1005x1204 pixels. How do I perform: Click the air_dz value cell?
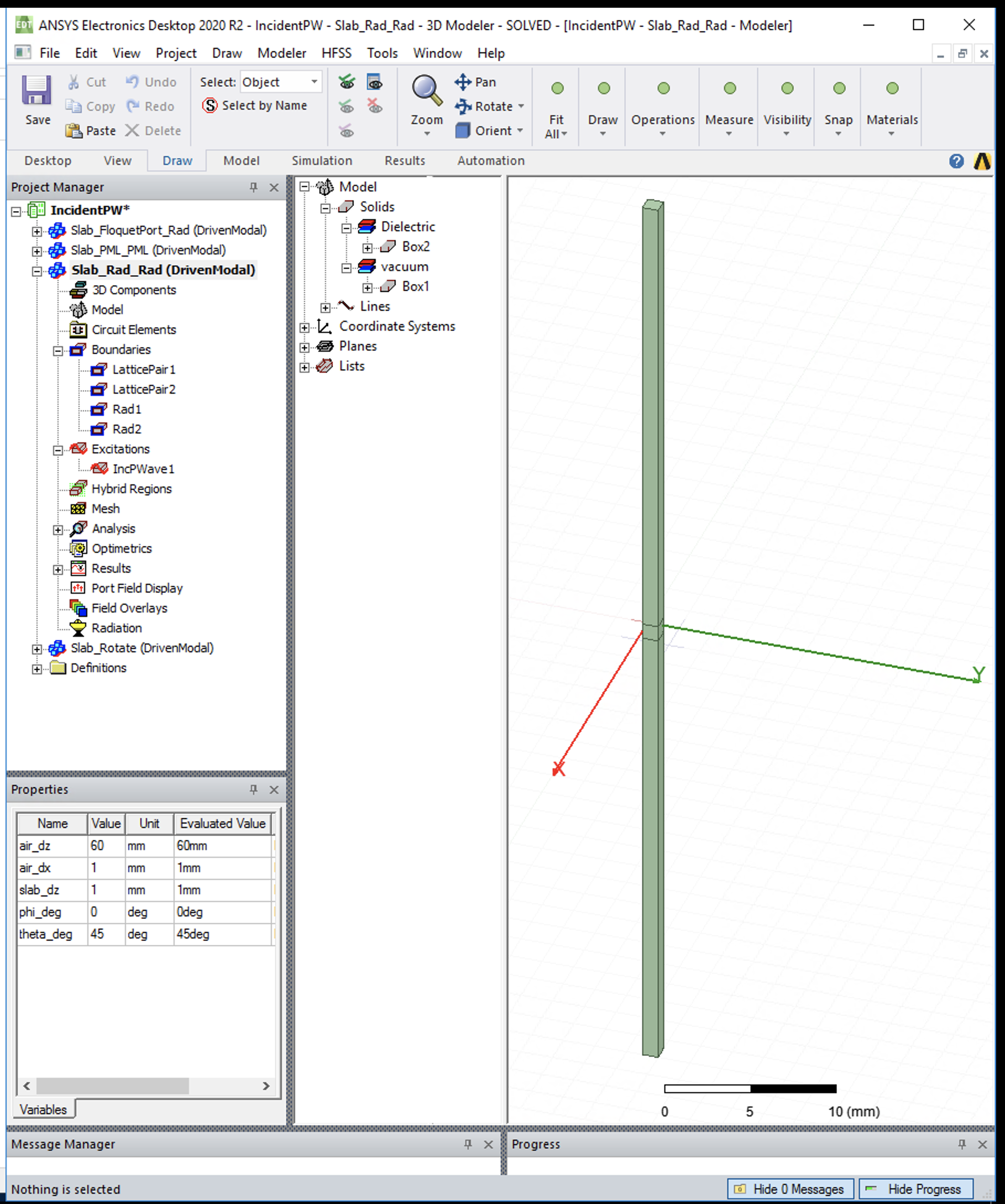pos(106,846)
